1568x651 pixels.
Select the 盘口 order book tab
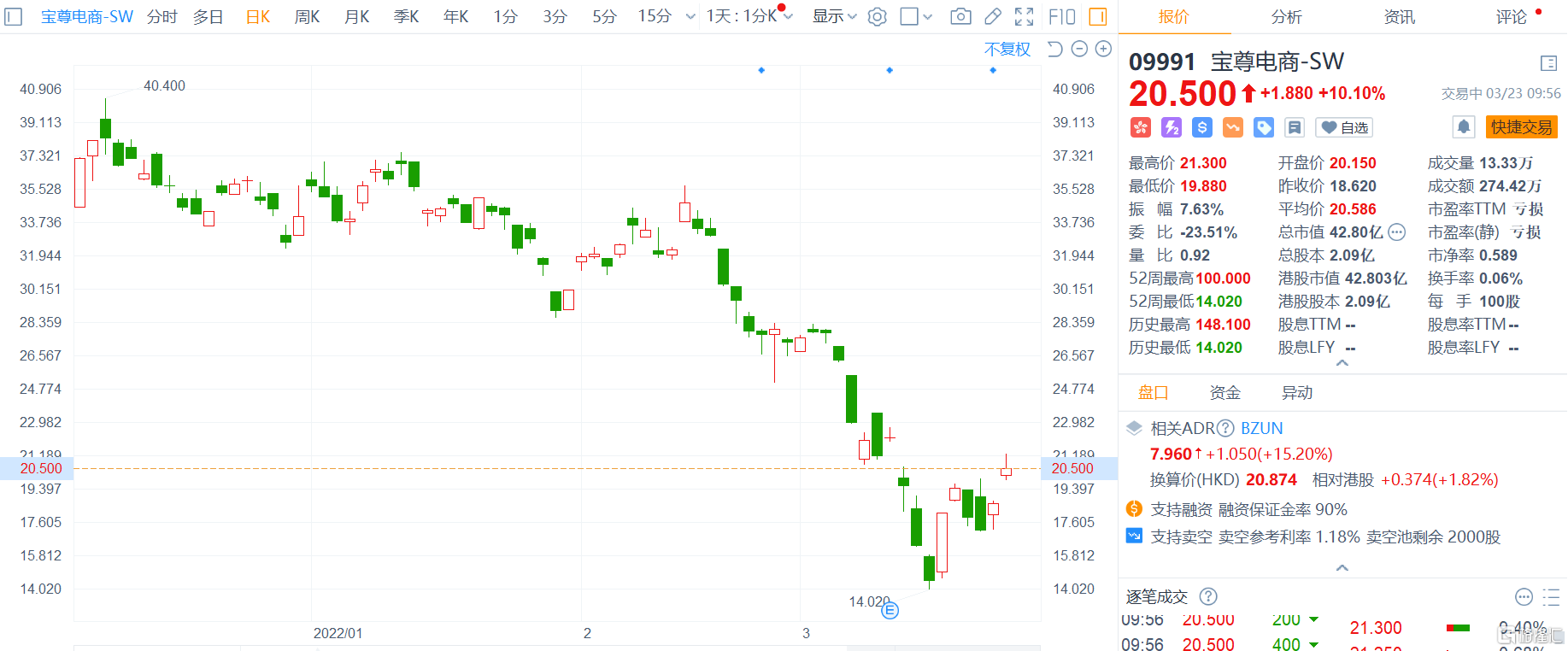pyautogui.click(x=1153, y=392)
